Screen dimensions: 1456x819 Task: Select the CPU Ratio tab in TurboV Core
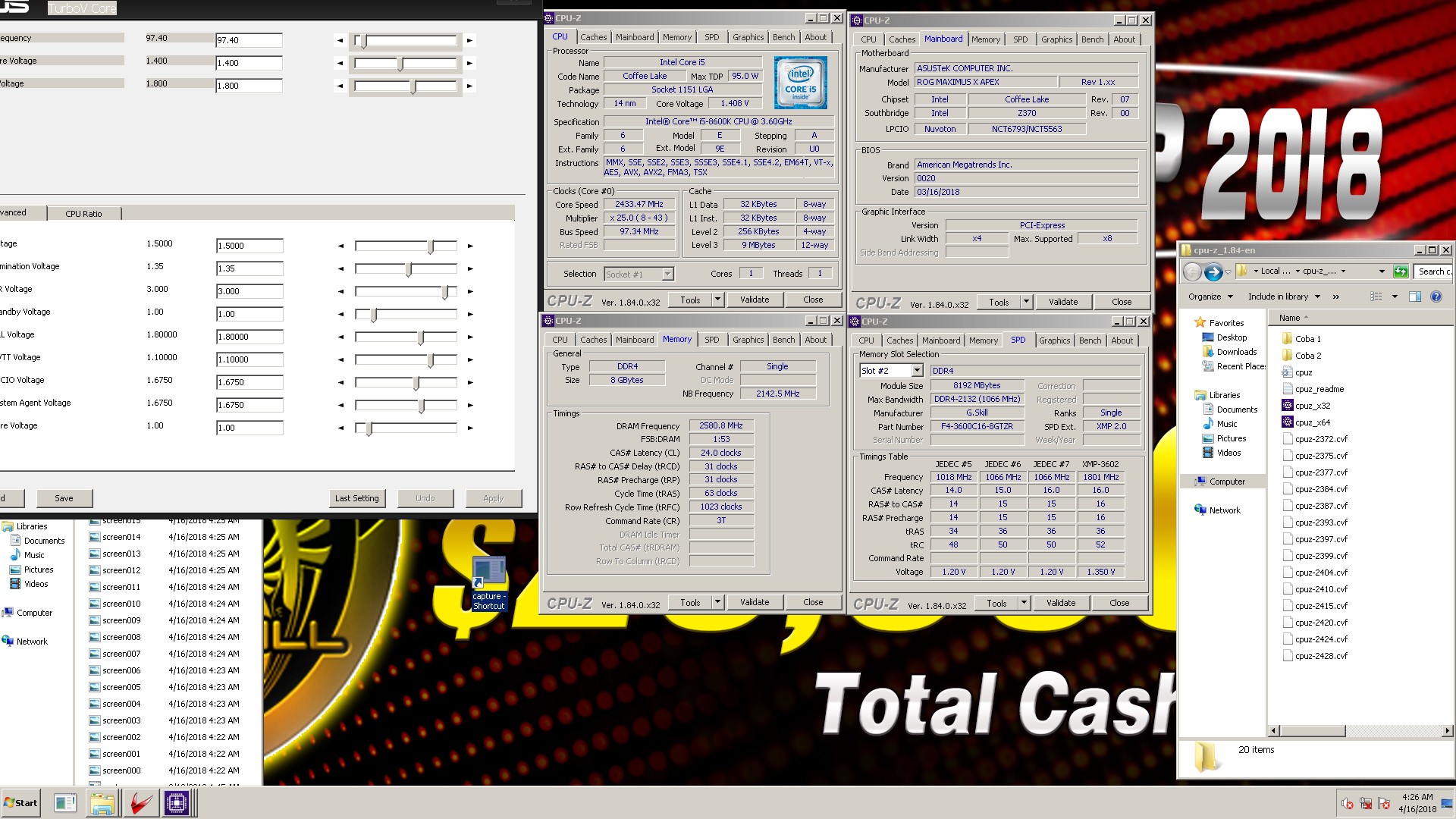point(83,214)
